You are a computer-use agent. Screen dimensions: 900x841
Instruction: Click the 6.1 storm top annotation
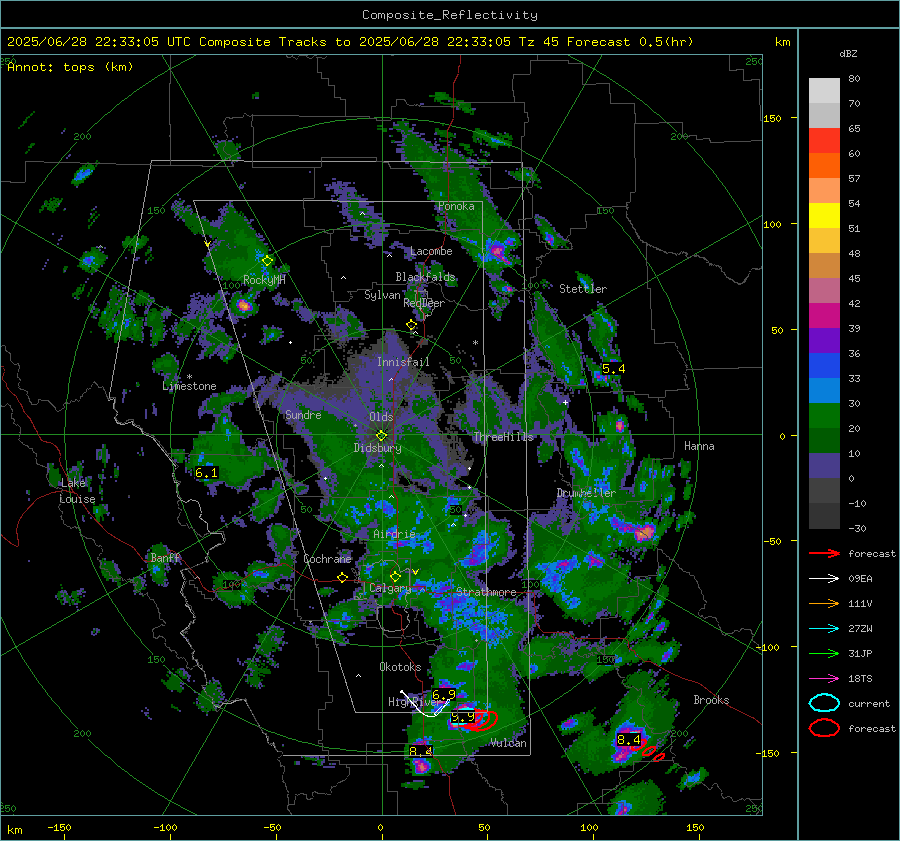[x=206, y=472]
